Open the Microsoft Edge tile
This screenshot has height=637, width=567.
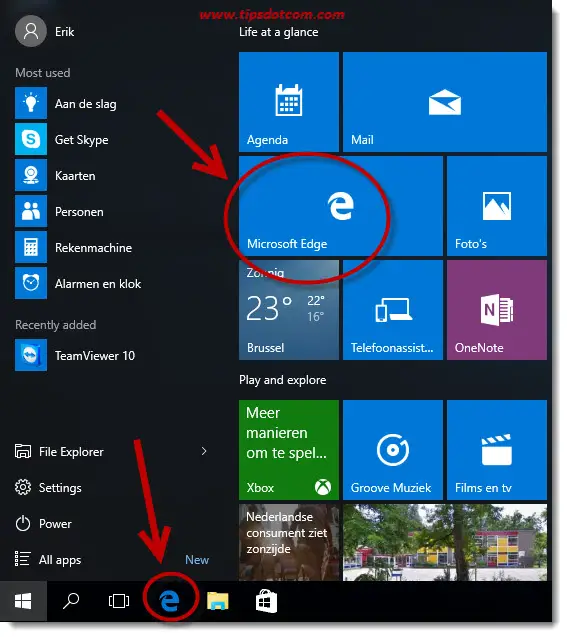[x=340, y=206]
